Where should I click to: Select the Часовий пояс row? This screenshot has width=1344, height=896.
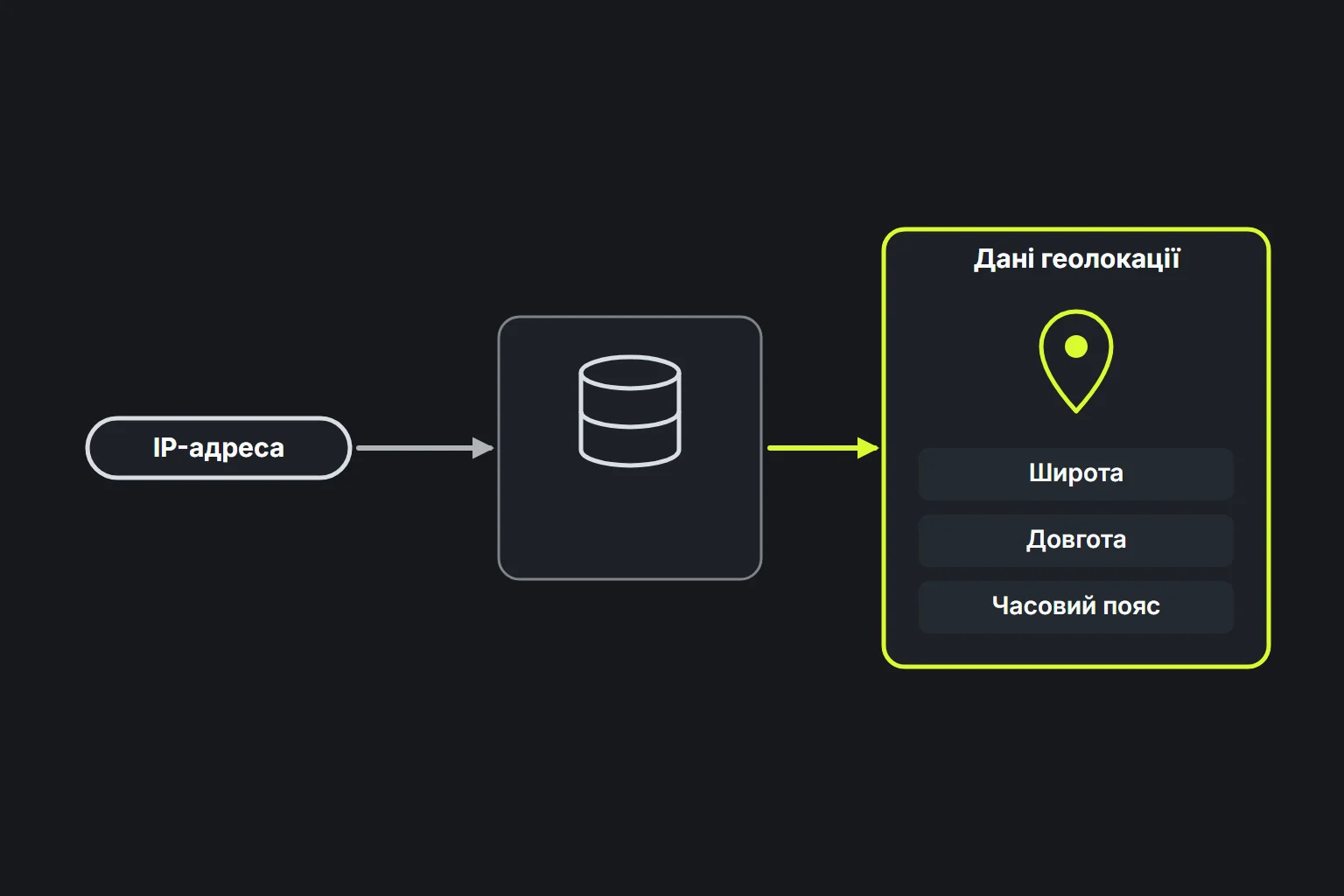coord(1076,606)
